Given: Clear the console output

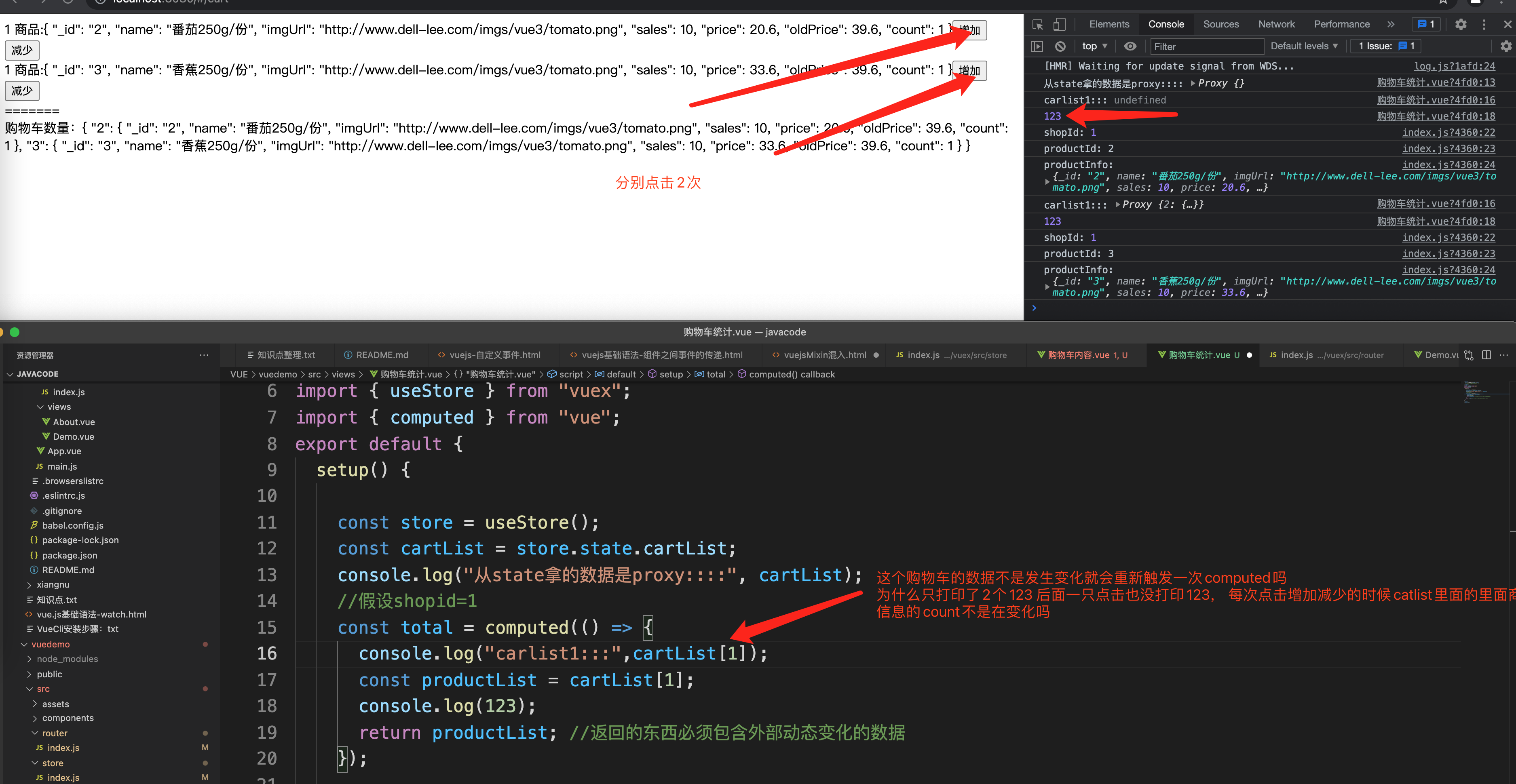Looking at the screenshot, I should point(1060,46).
